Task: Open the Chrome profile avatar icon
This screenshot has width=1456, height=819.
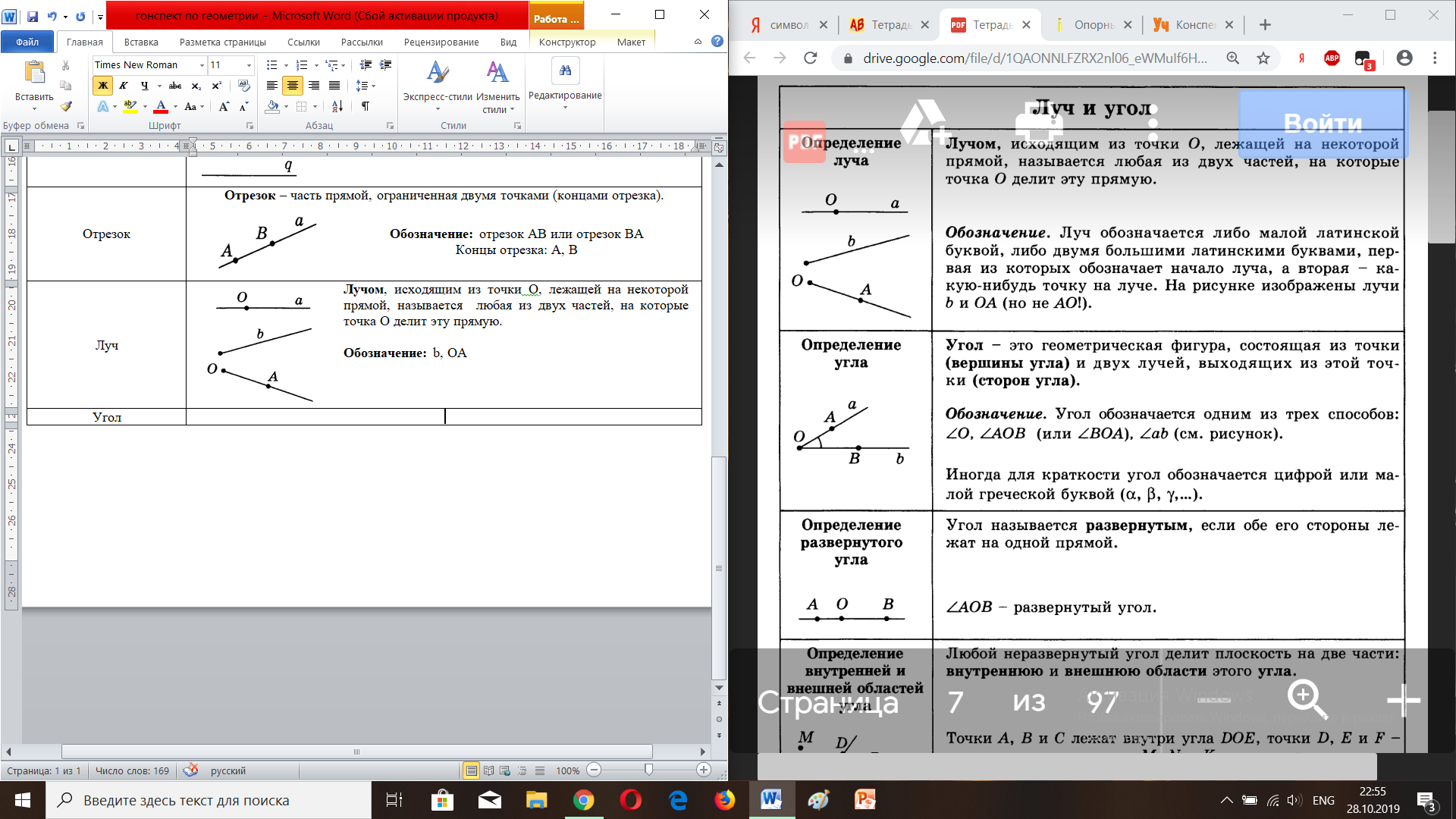Action: pyautogui.click(x=1404, y=58)
